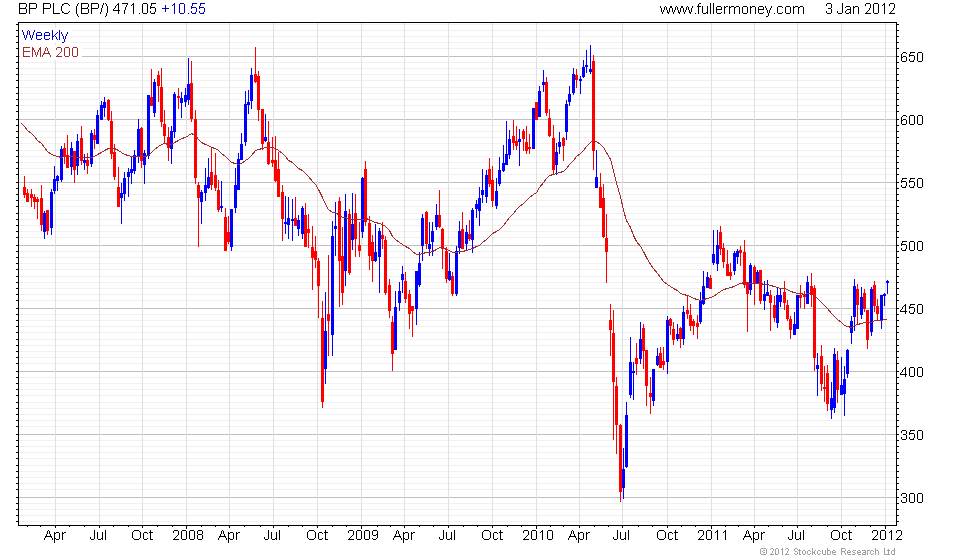The width and height of the screenshot is (980, 560).
Task: Click the mid-2010 low candle near 300
Action: [621, 462]
